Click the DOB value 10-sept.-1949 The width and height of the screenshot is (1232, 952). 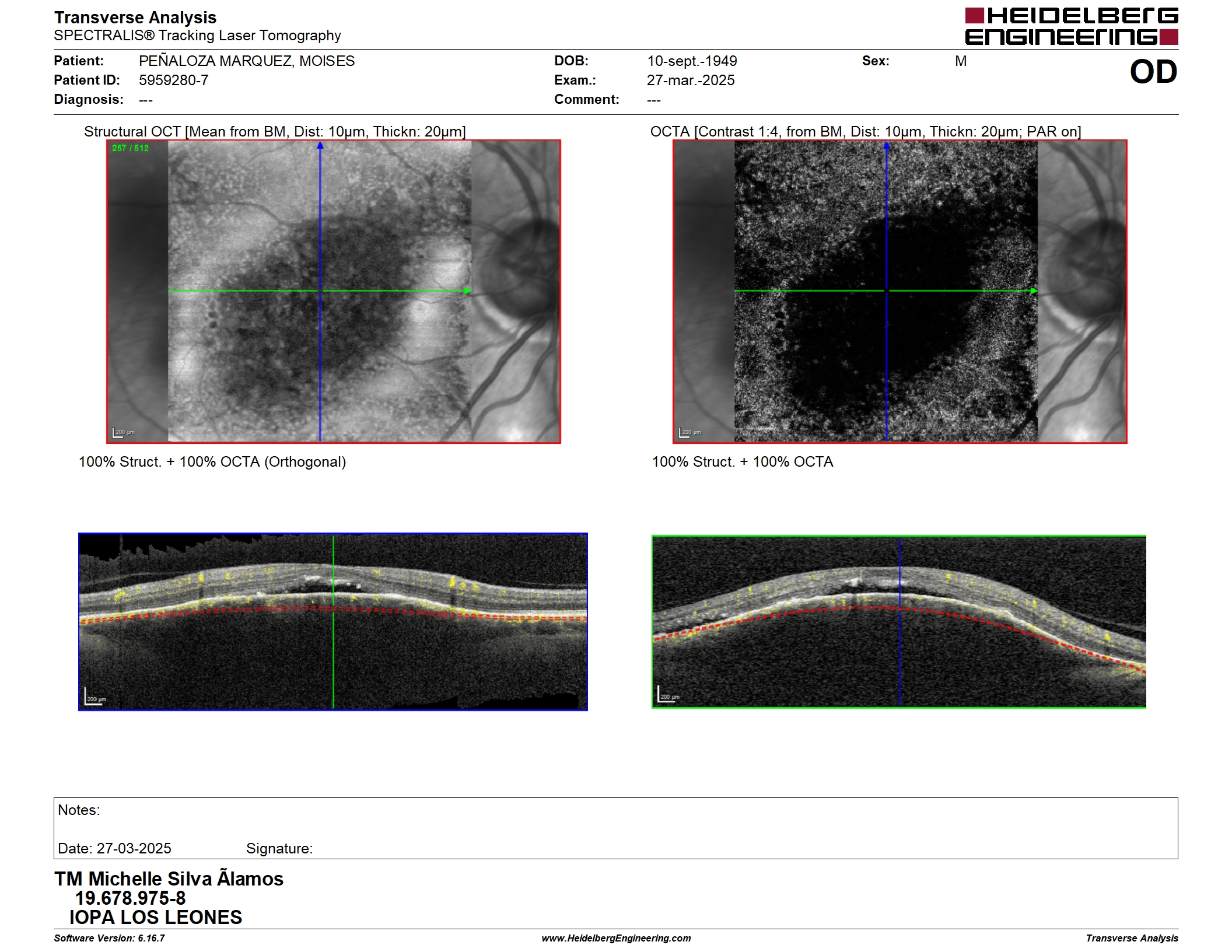[x=692, y=61]
